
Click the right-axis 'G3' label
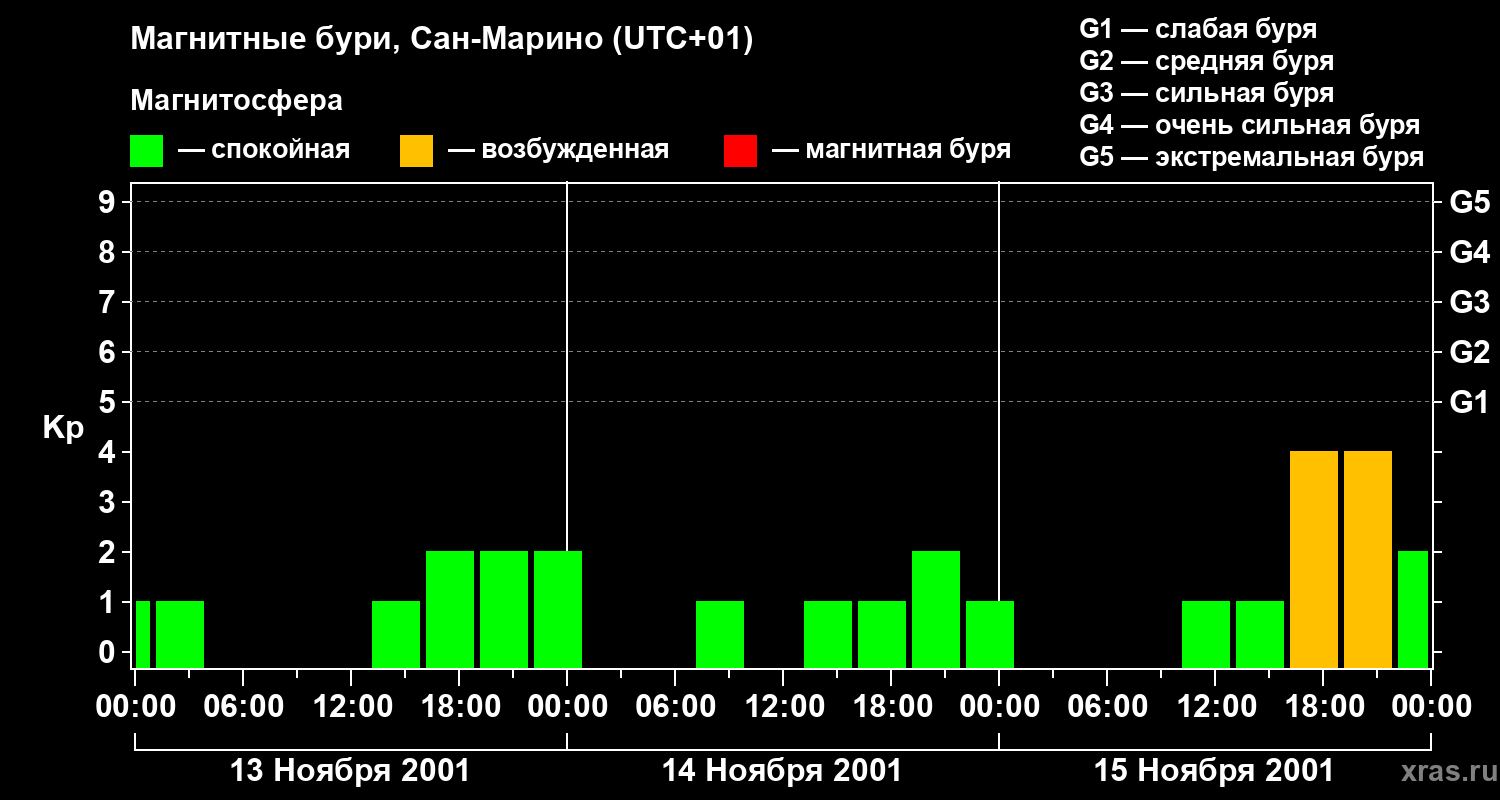point(1469,303)
